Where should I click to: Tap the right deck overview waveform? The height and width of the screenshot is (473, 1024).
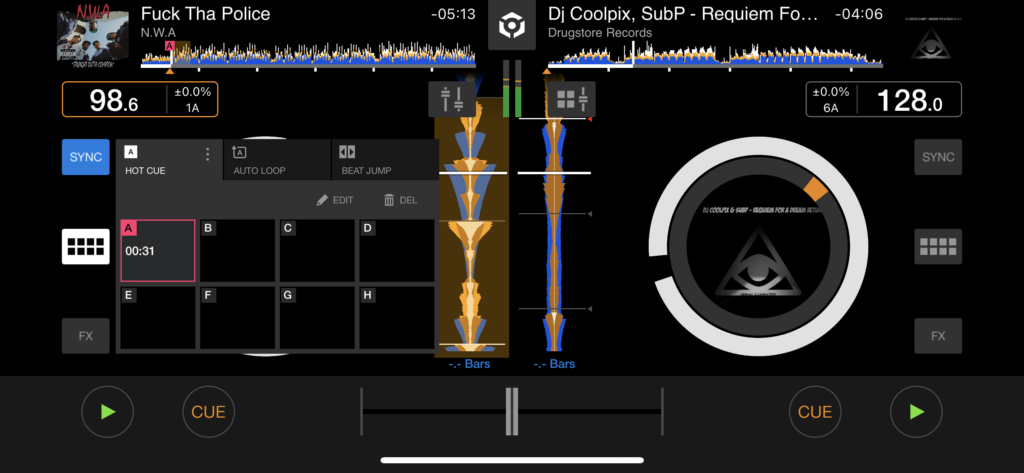pos(715,55)
